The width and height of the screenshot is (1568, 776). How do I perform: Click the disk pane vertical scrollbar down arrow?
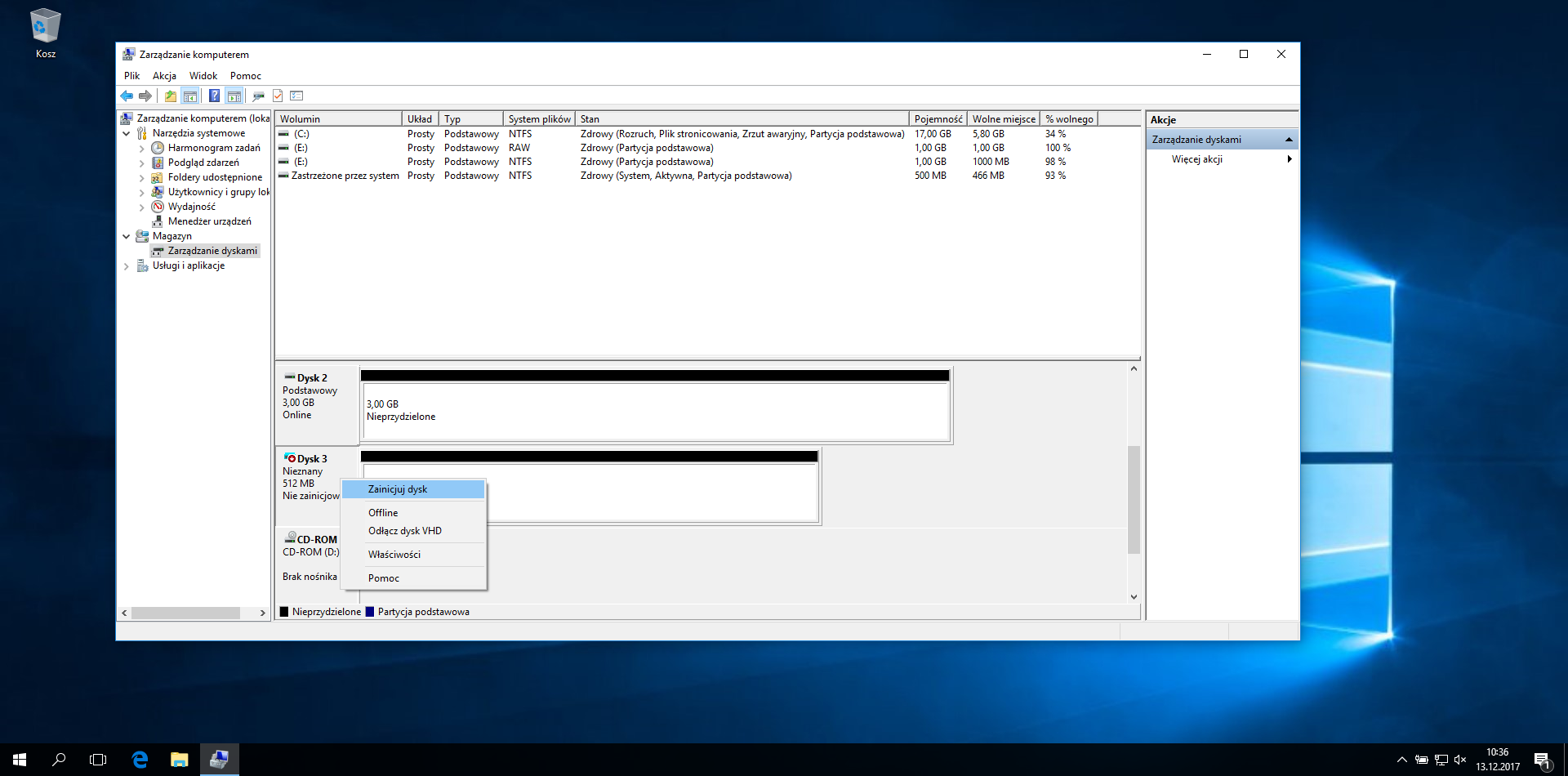coord(1134,597)
